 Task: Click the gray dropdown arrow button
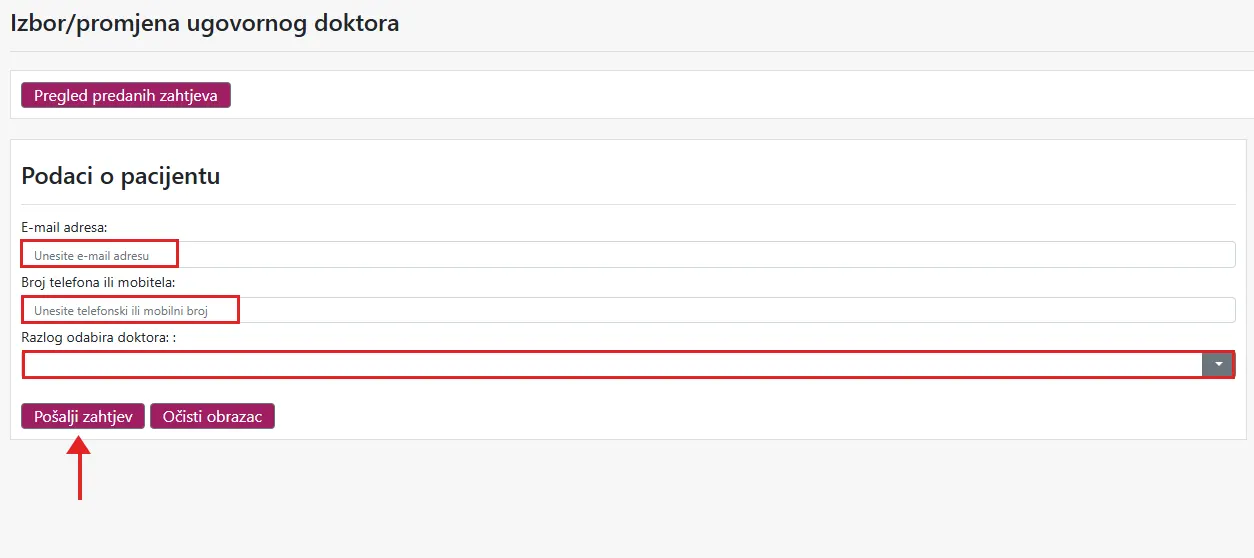[1217, 365]
